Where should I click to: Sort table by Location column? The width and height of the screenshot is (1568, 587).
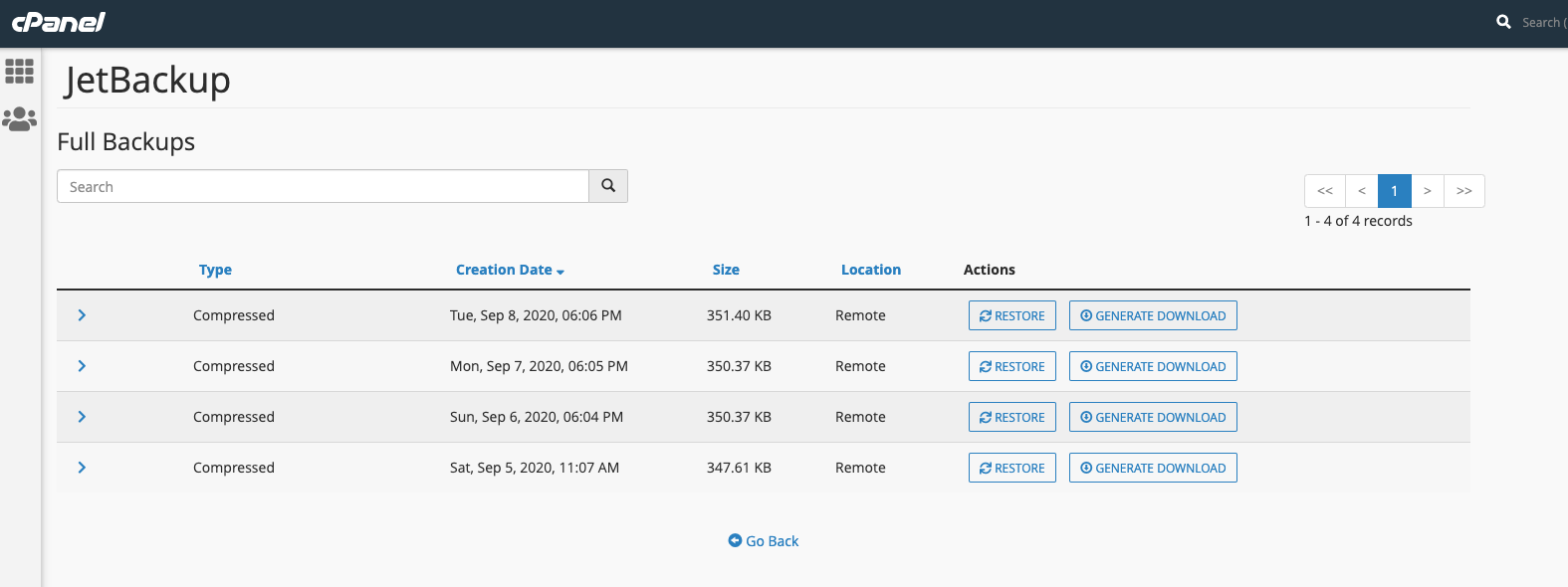point(871,270)
